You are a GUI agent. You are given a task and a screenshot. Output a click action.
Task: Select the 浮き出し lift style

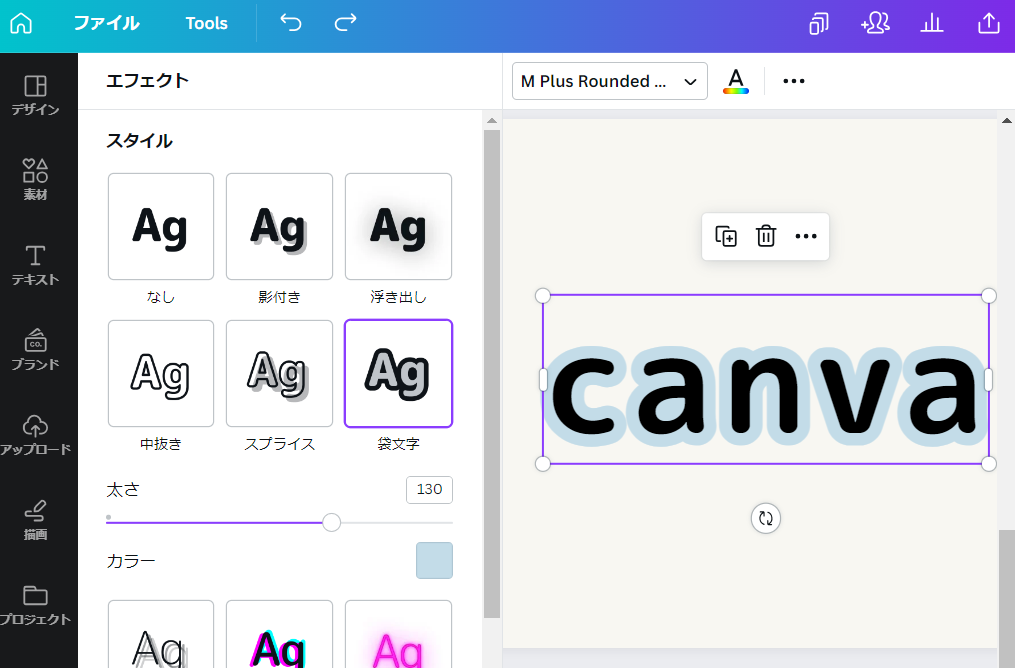pos(398,227)
